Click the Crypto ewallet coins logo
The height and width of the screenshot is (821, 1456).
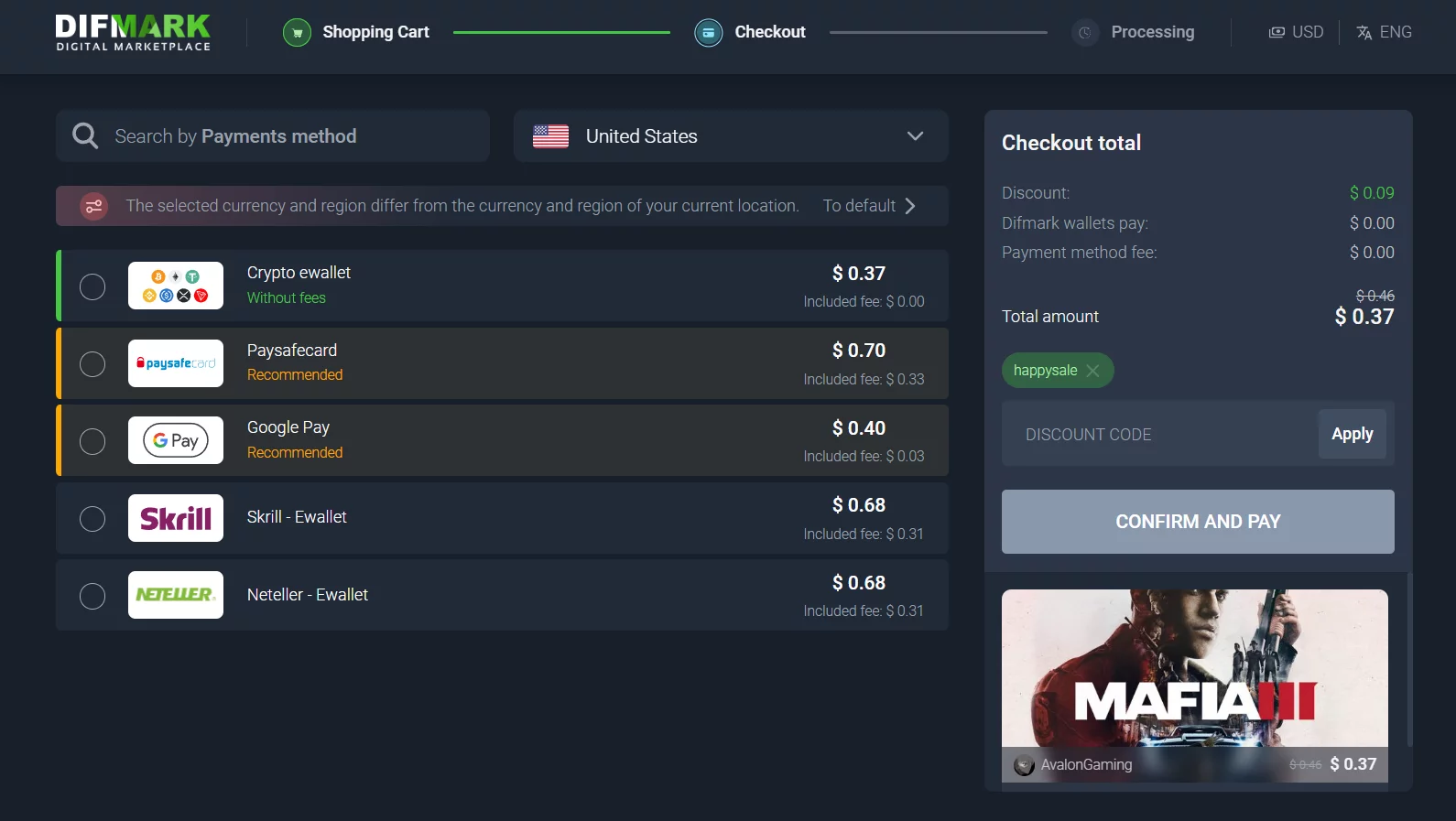pos(176,286)
